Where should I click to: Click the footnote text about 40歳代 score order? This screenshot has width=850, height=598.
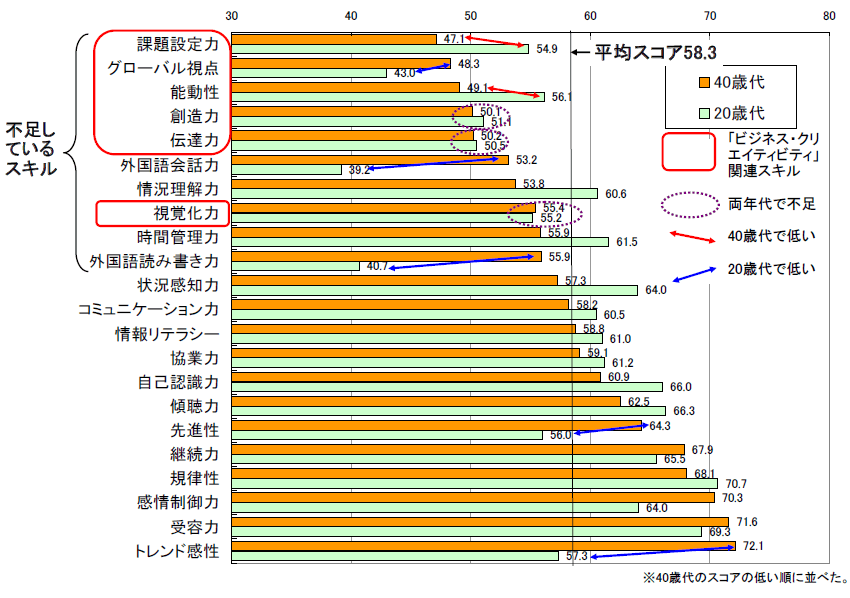pyautogui.click(x=745, y=579)
